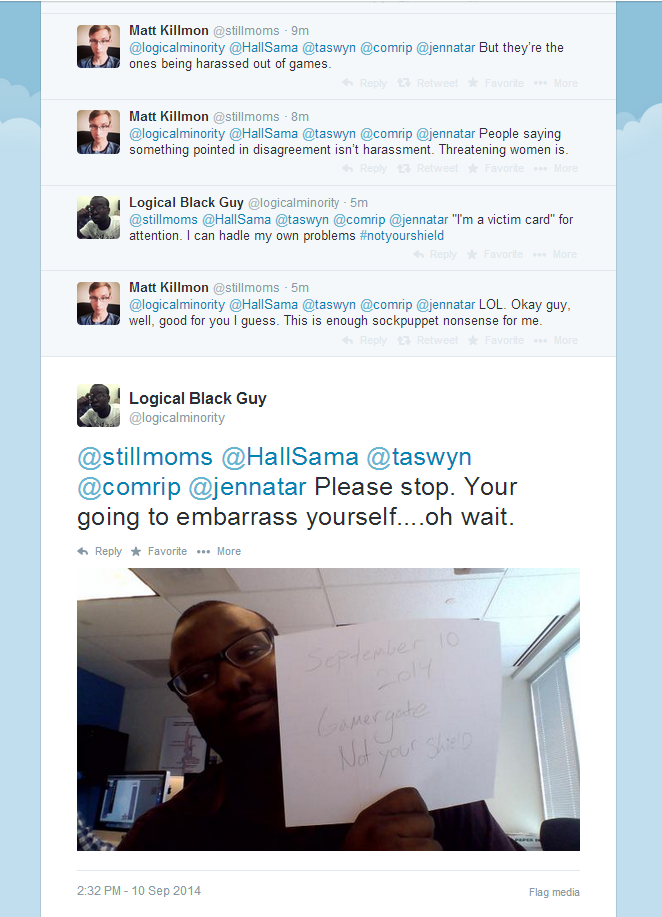This screenshot has height=917, width=662.
Task: Click the Reply arrow on the 5m Logical Black Guy tweet
Action: coord(418,254)
